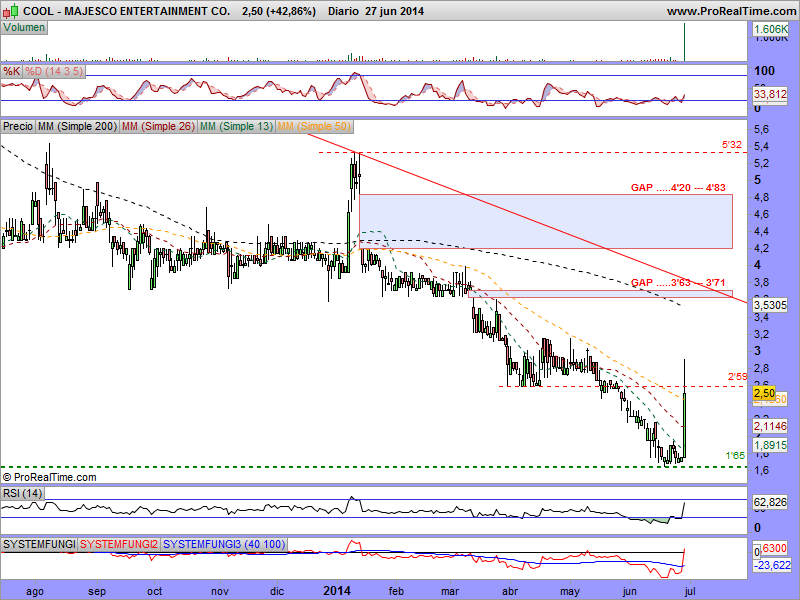Screen dimensions: 800x600
Task: Open the RSI (14) indicator label
Action: click(x=22, y=493)
